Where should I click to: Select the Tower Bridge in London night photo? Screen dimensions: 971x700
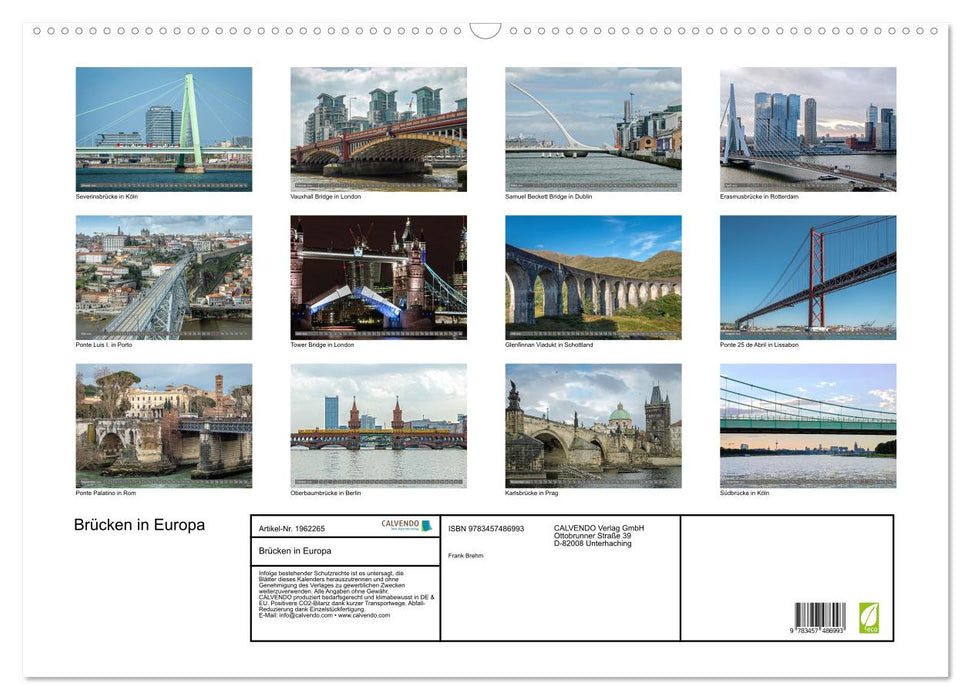pos(378,277)
